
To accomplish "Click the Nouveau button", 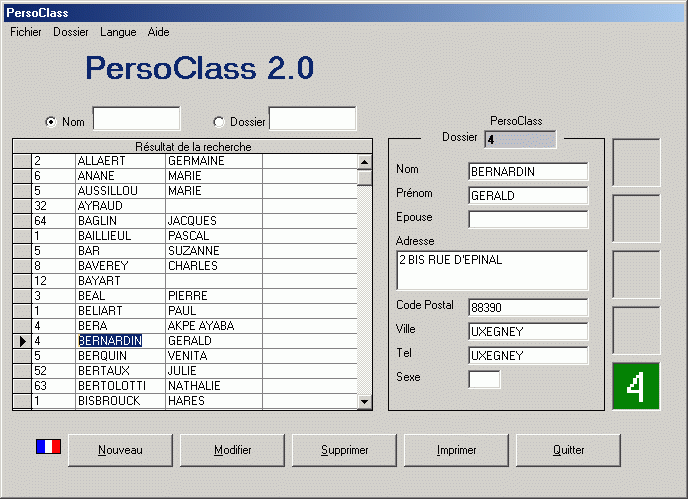I will (x=120, y=450).
